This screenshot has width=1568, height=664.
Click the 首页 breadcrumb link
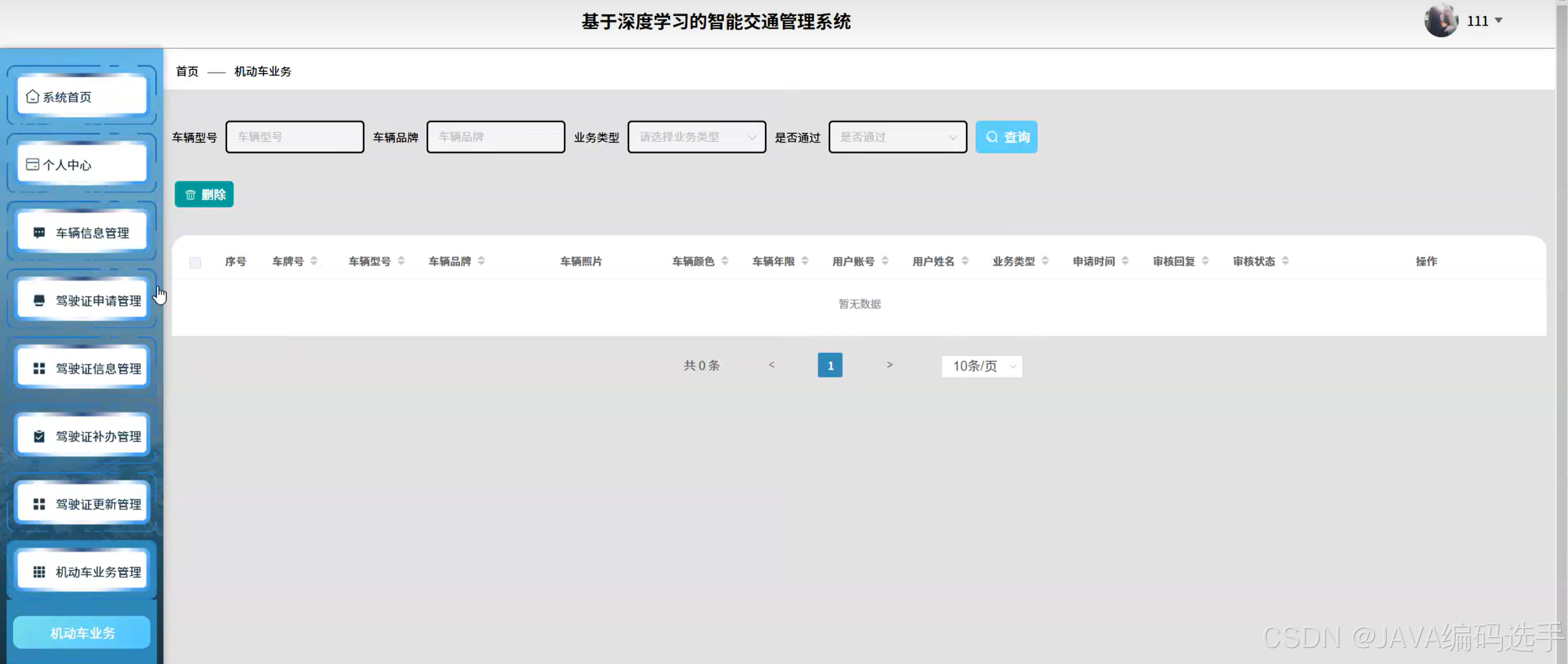click(x=187, y=71)
